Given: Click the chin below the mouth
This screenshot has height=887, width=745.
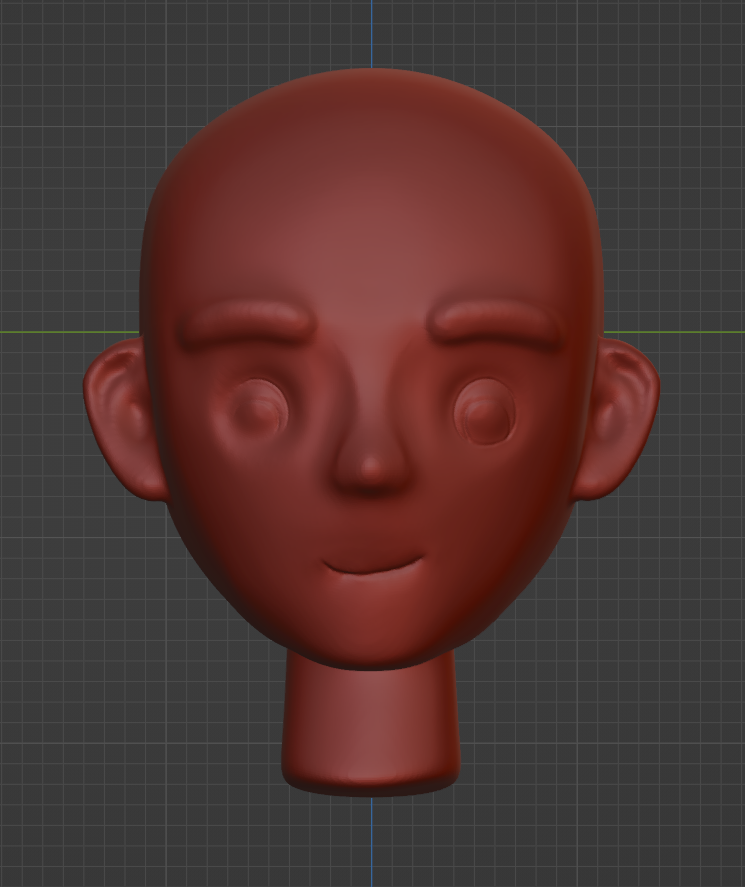Looking at the screenshot, I should pos(372,625).
